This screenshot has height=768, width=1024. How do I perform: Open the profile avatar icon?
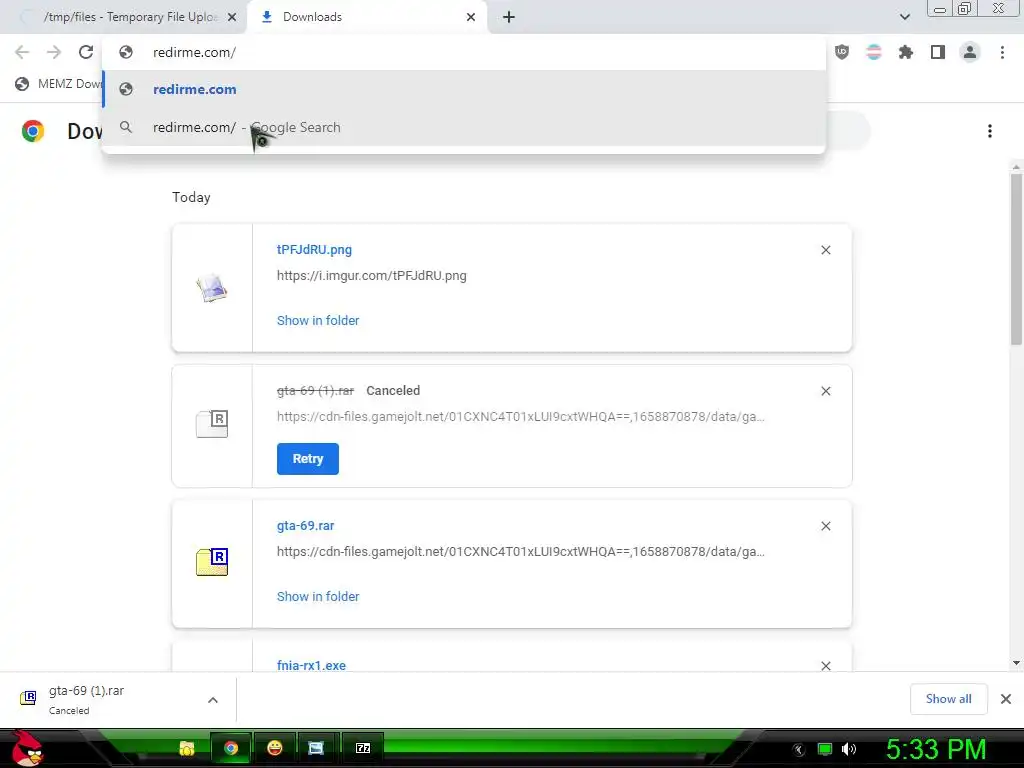(970, 52)
